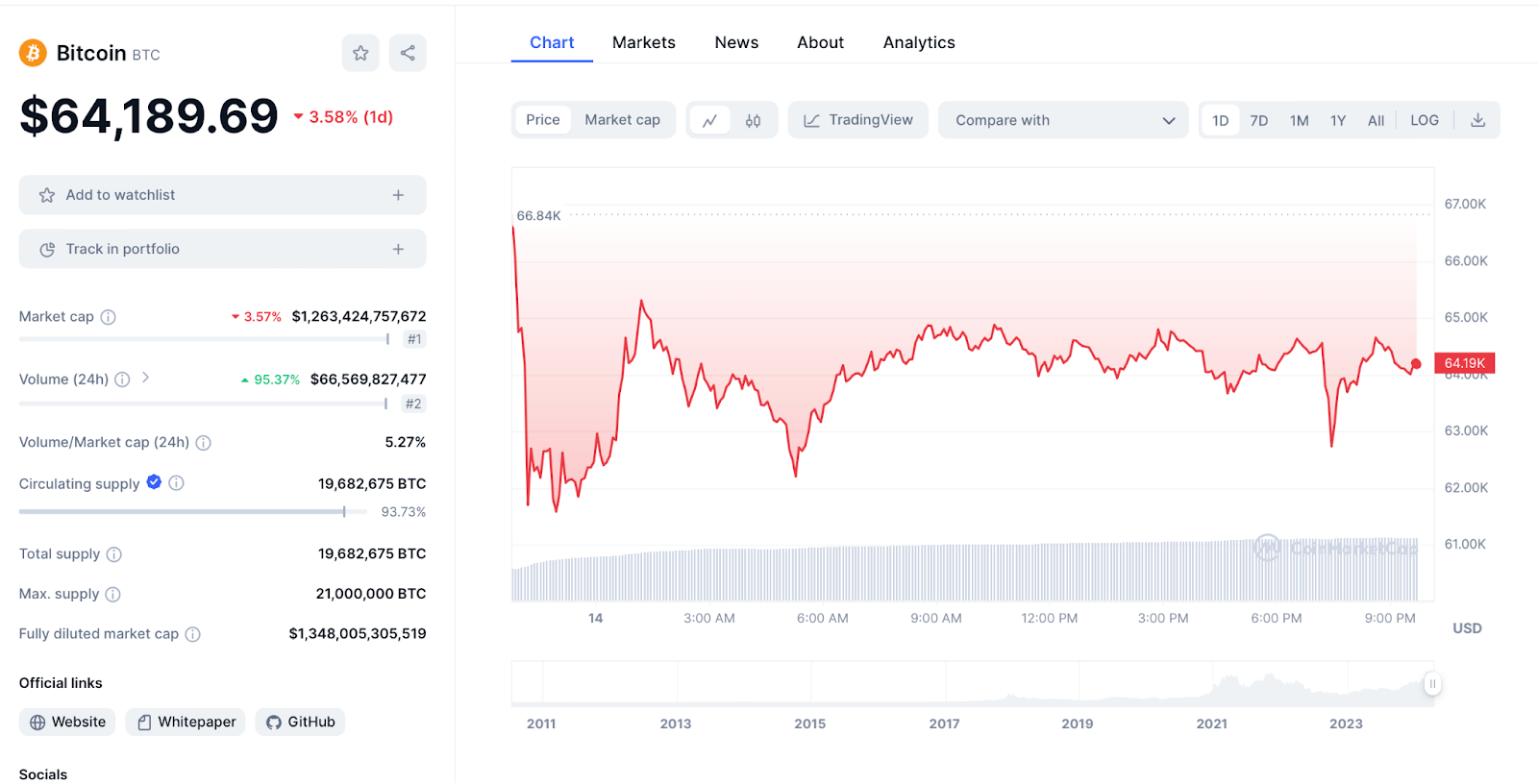
Task: Click the plus icon on Track in portfolio
Action: [398, 249]
